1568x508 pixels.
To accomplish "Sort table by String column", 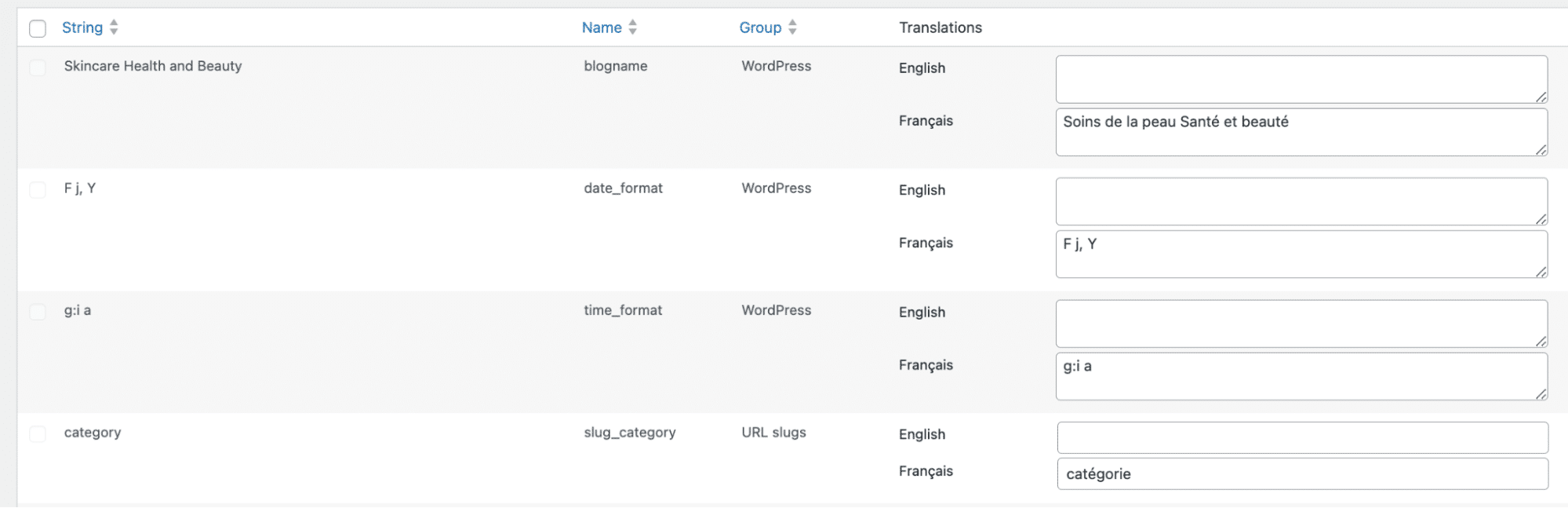I will 82,27.
